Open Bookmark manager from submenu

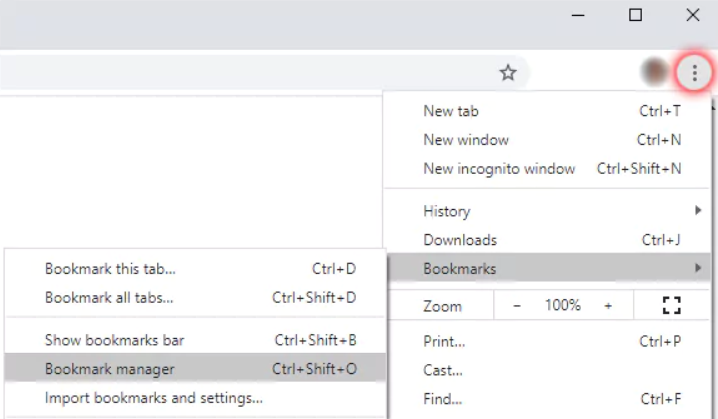coord(195,369)
